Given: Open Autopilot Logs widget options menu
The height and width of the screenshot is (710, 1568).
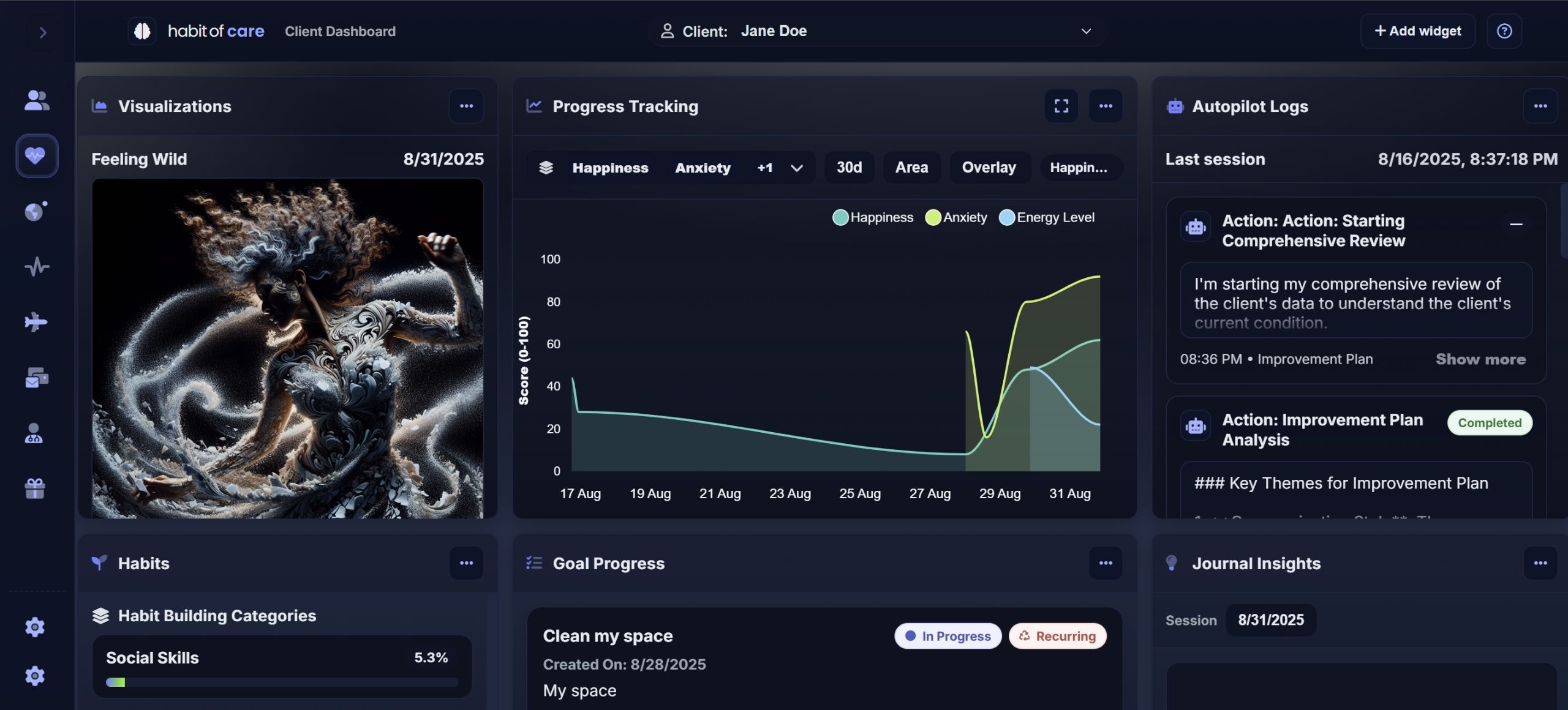Looking at the screenshot, I should [1540, 106].
